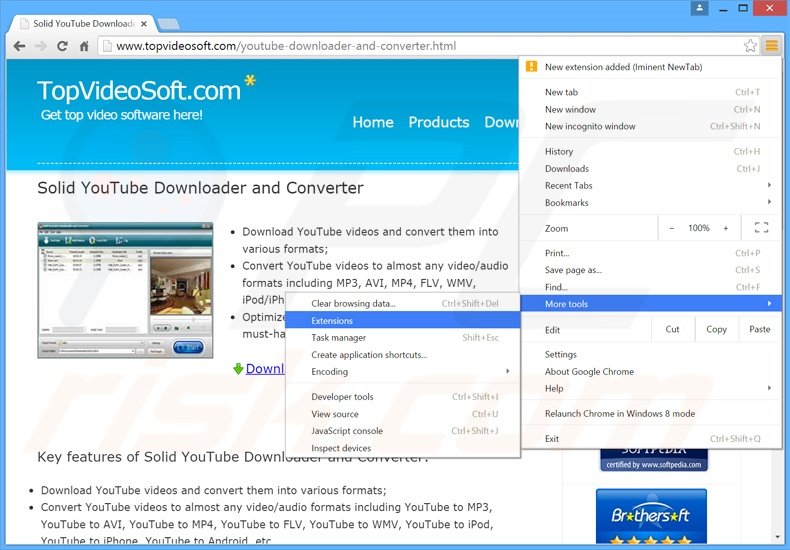Click the TopVideoSoft.com site logo
Viewport: 790px width, 550px height.
point(147,90)
